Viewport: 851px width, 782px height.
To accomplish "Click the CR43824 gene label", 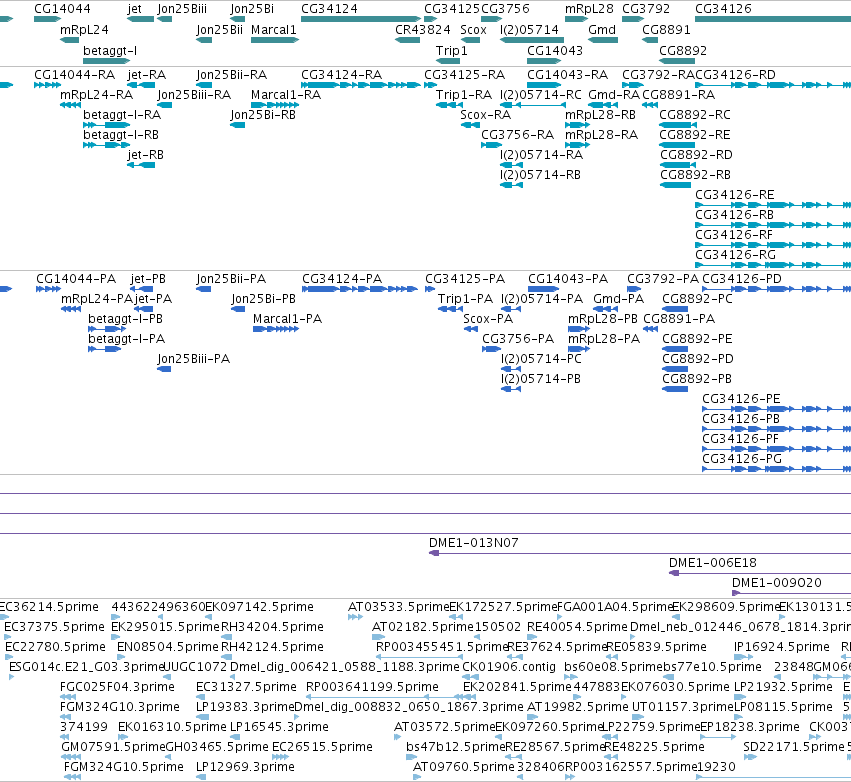I will [x=422, y=29].
